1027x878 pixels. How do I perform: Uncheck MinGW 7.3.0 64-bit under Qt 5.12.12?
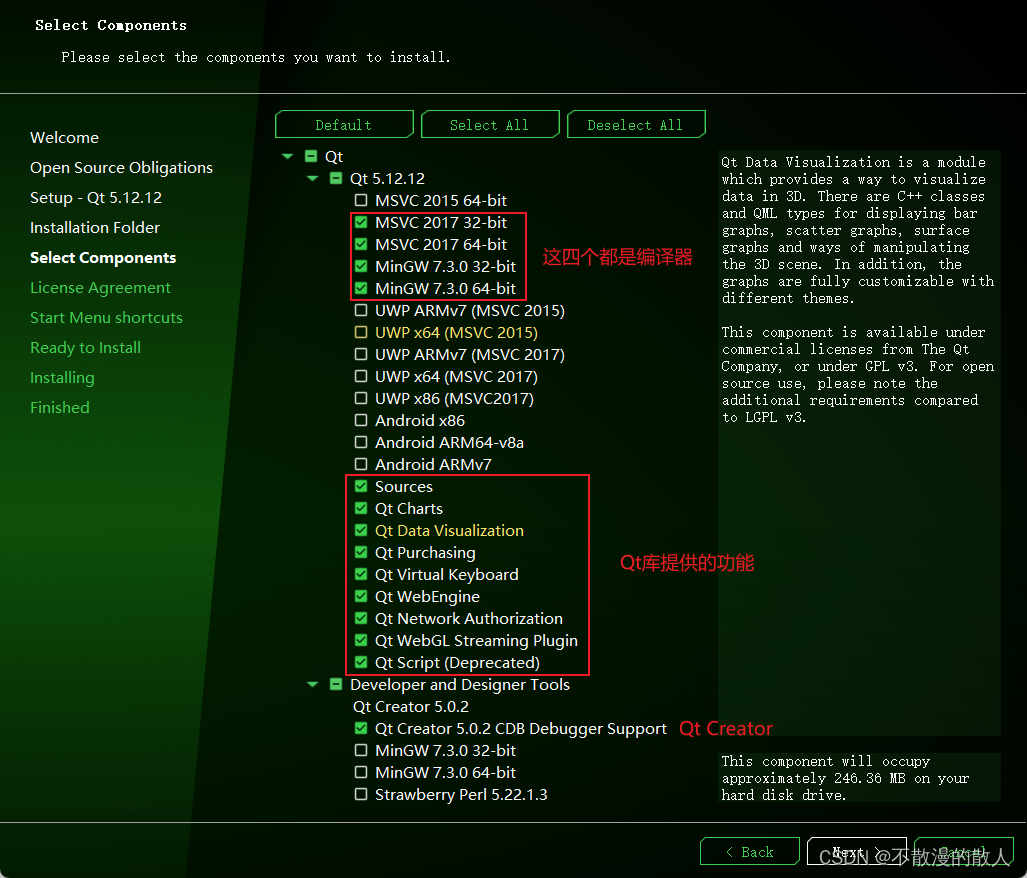click(361, 288)
